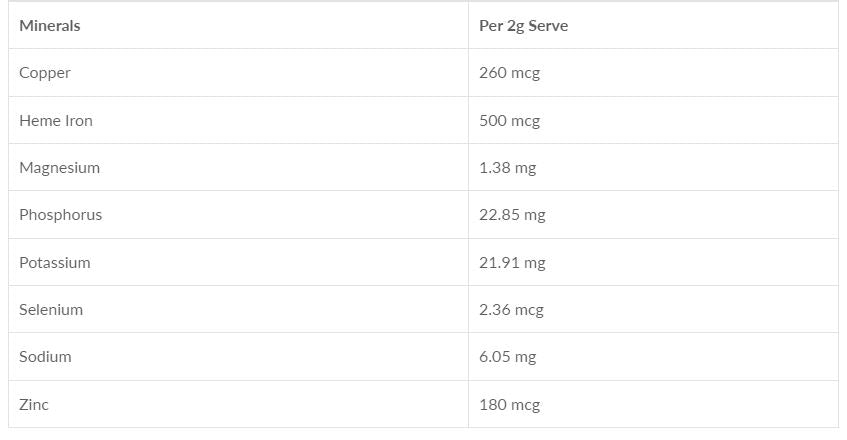Click the 500 mcg value
Image resolution: width=847 pixels, height=440 pixels.
(x=509, y=121)
